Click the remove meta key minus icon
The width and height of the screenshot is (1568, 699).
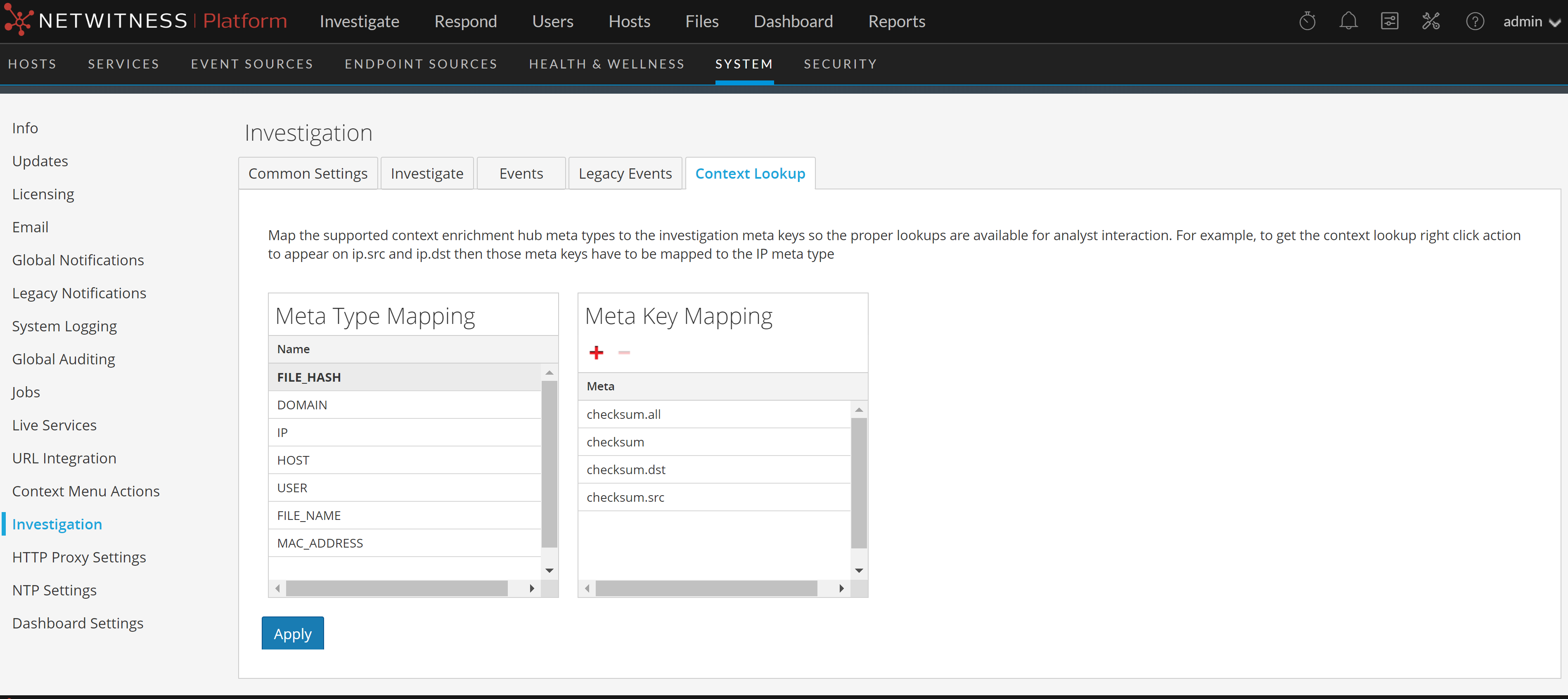[624, 352]
